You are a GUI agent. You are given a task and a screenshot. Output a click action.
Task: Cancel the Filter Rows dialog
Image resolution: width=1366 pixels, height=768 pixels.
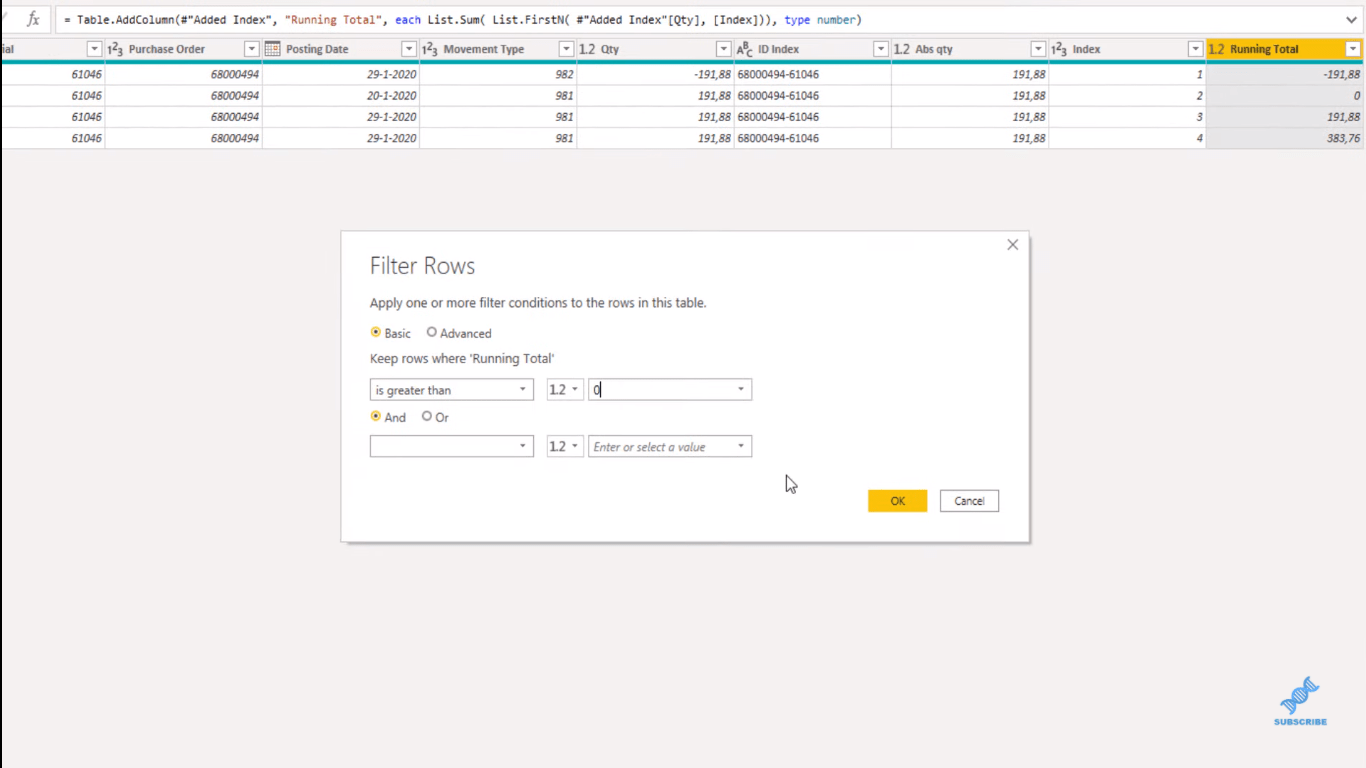[969, 501]
